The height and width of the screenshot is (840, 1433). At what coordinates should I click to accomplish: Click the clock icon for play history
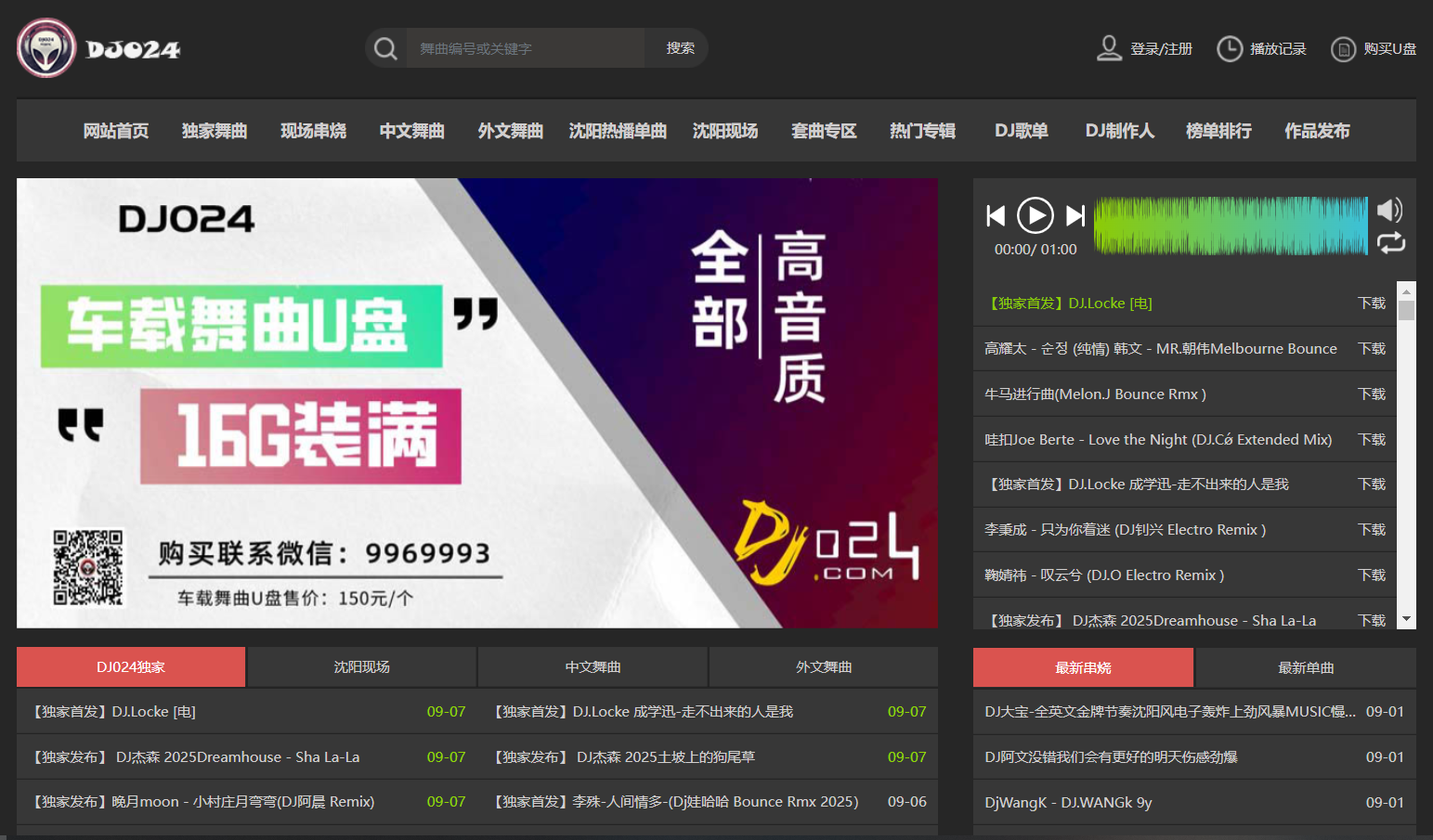[1229, 49]
